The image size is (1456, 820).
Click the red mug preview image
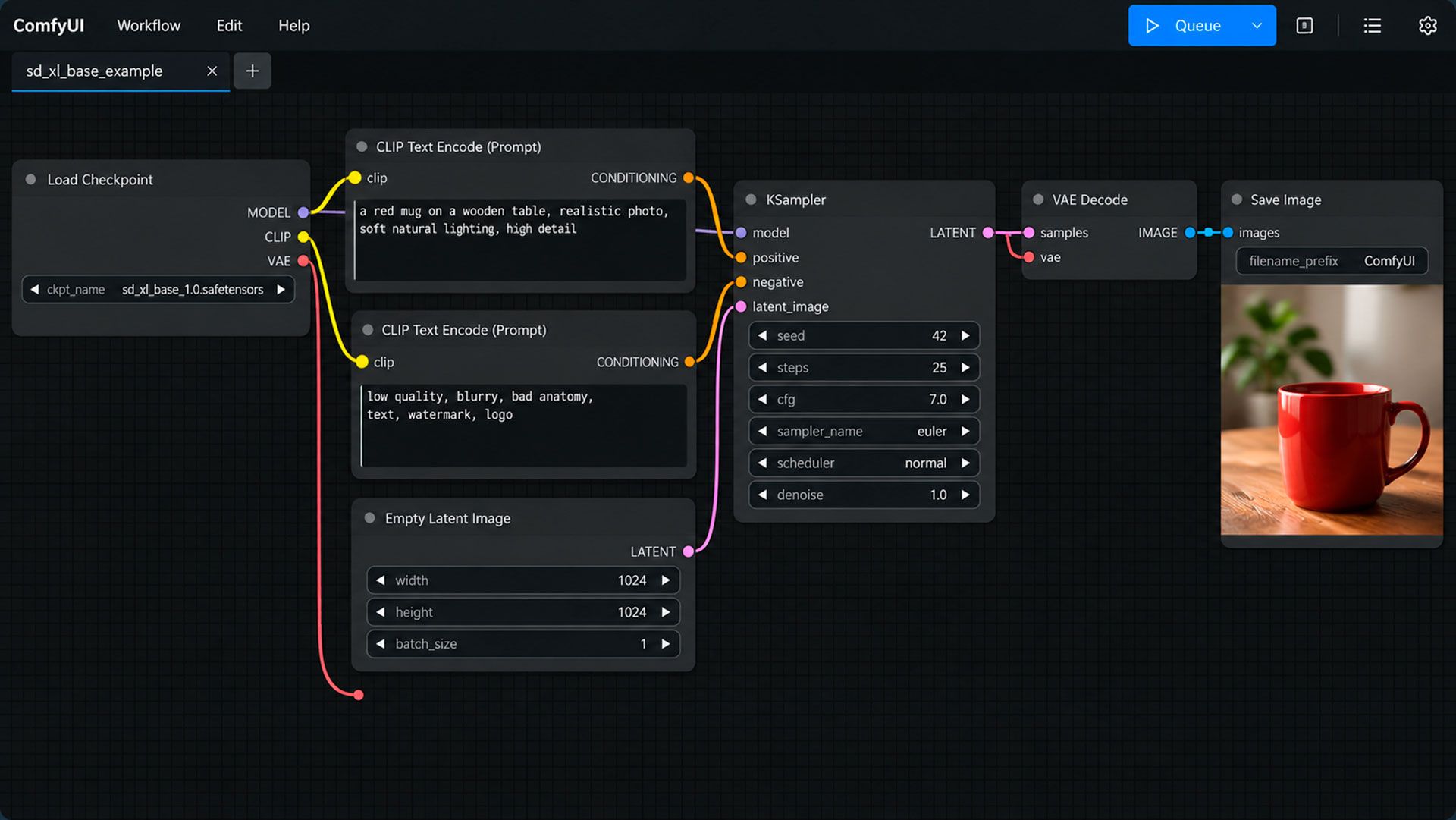click(1332, 410)
